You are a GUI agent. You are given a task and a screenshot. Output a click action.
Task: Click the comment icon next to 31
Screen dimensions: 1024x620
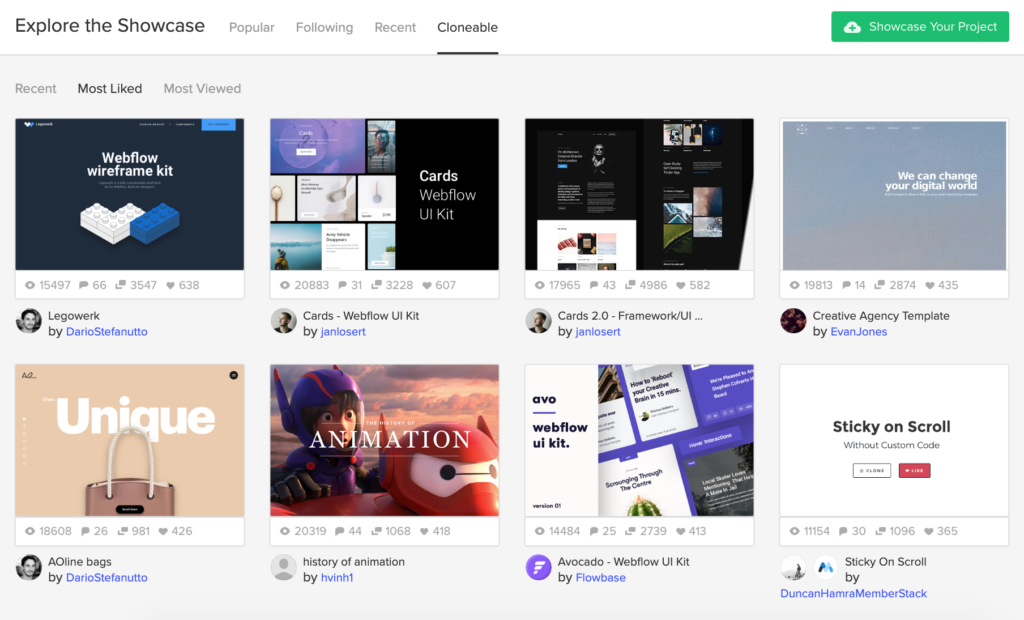[342, 286]
